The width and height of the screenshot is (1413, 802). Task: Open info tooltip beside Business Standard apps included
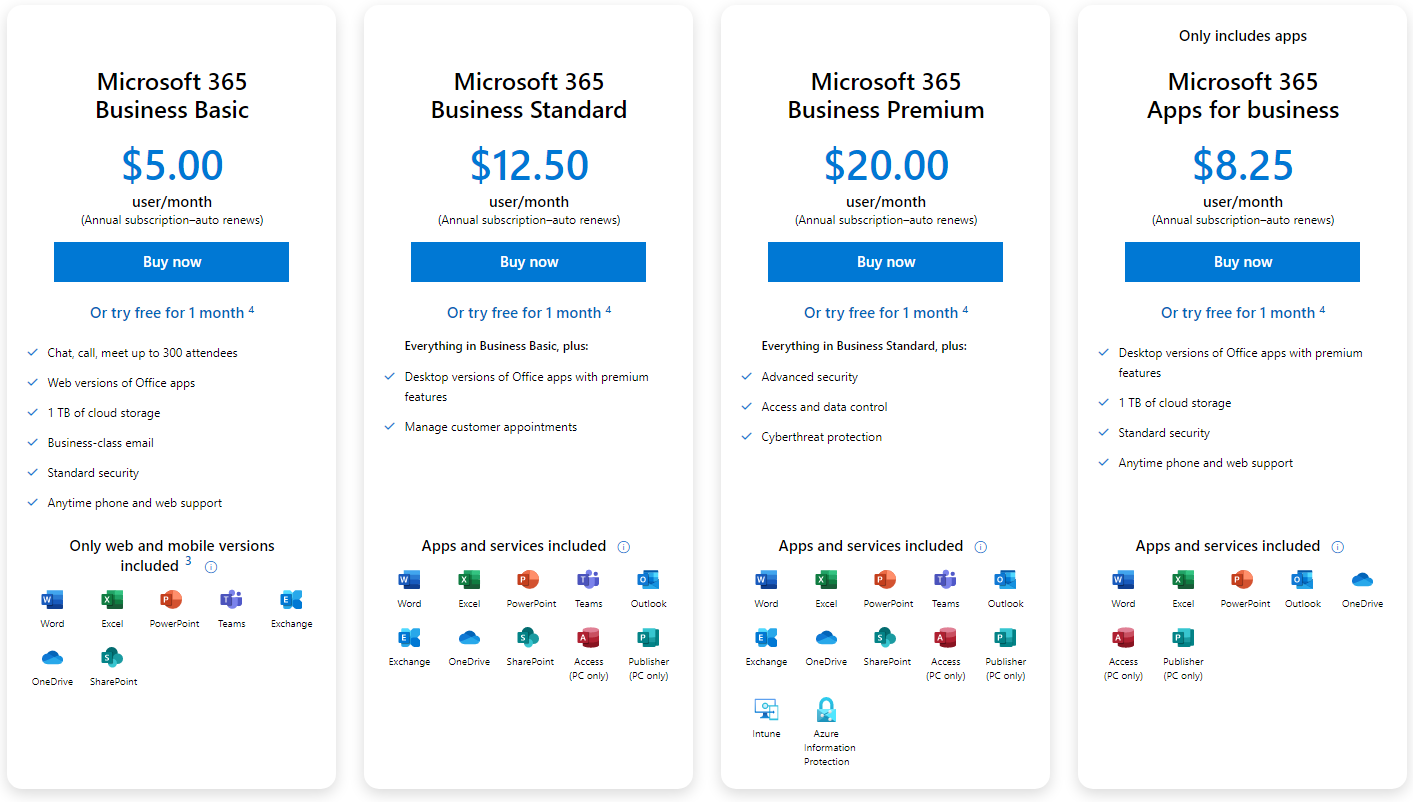tap(624, 547)
